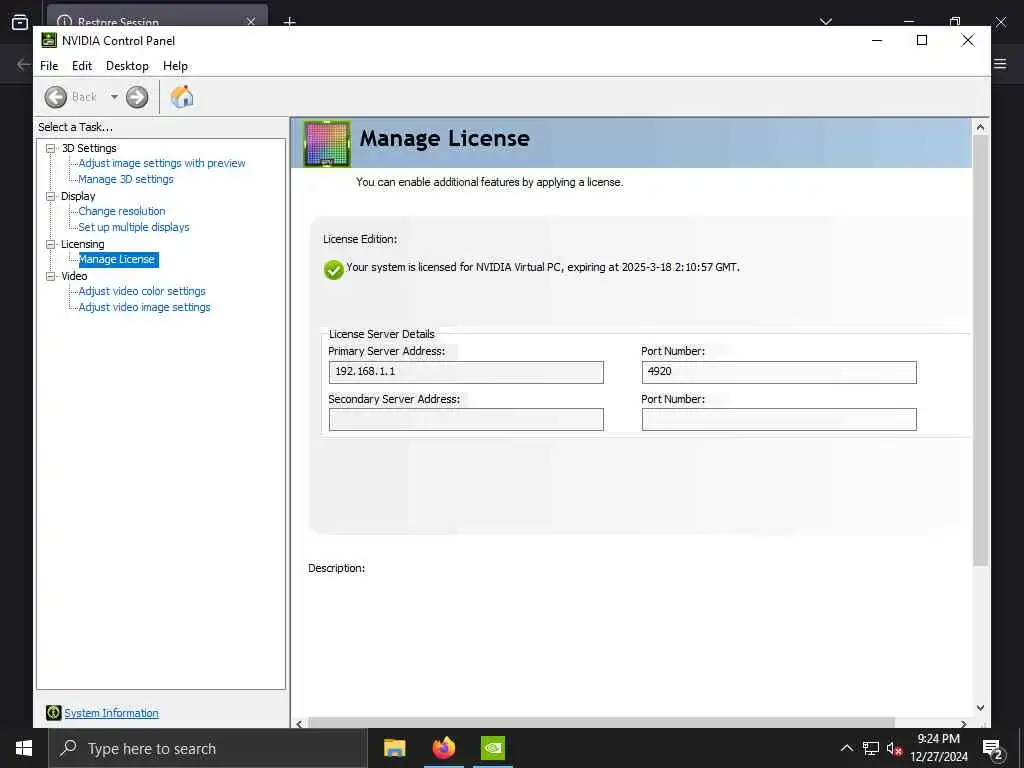Open the System Information link
This screenshot has height=768, width=1024.
click(x=111, y=713)
